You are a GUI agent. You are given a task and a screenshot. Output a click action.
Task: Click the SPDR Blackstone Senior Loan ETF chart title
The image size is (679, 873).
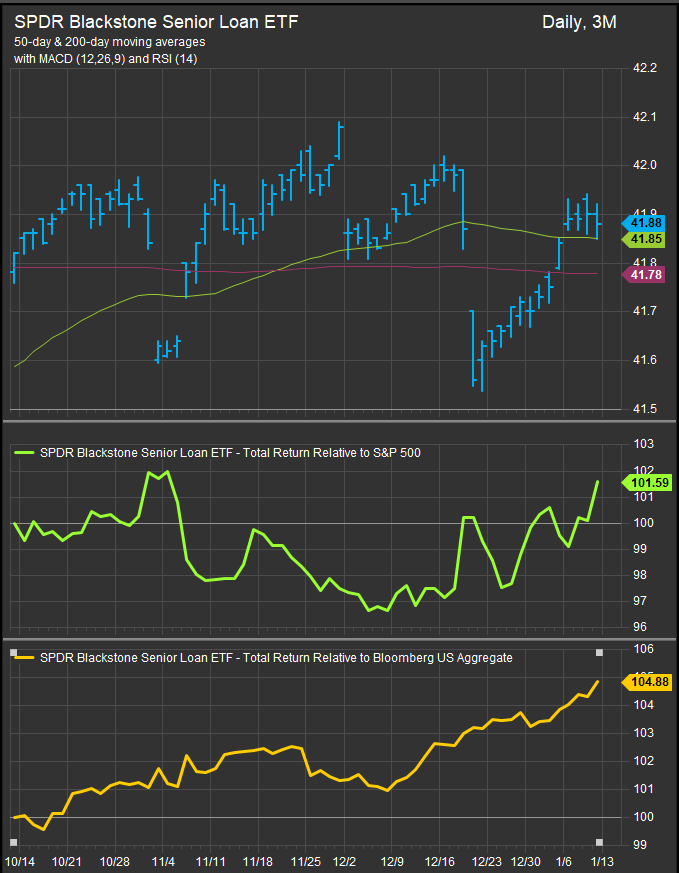(x=156, y=22)
